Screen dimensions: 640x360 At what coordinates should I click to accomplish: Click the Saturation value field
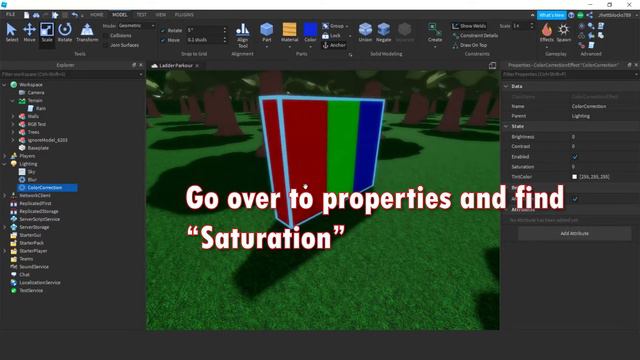(x=604, y=167)
